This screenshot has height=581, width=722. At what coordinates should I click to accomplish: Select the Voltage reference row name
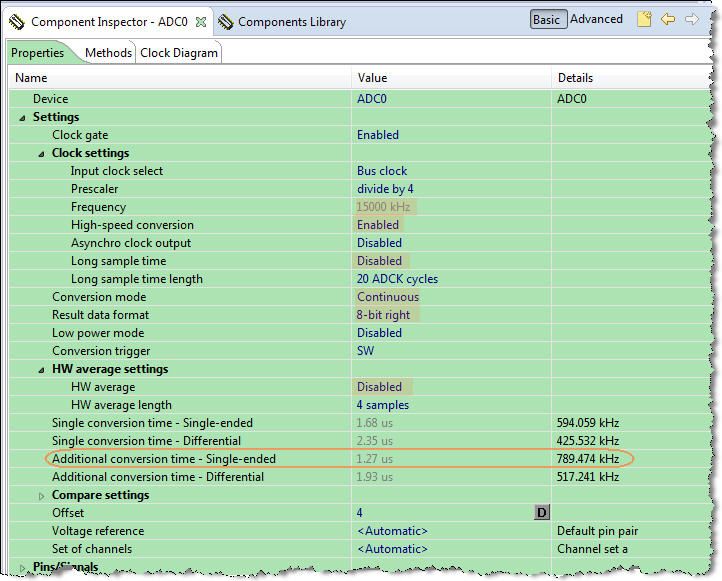[x=98, y=530]
